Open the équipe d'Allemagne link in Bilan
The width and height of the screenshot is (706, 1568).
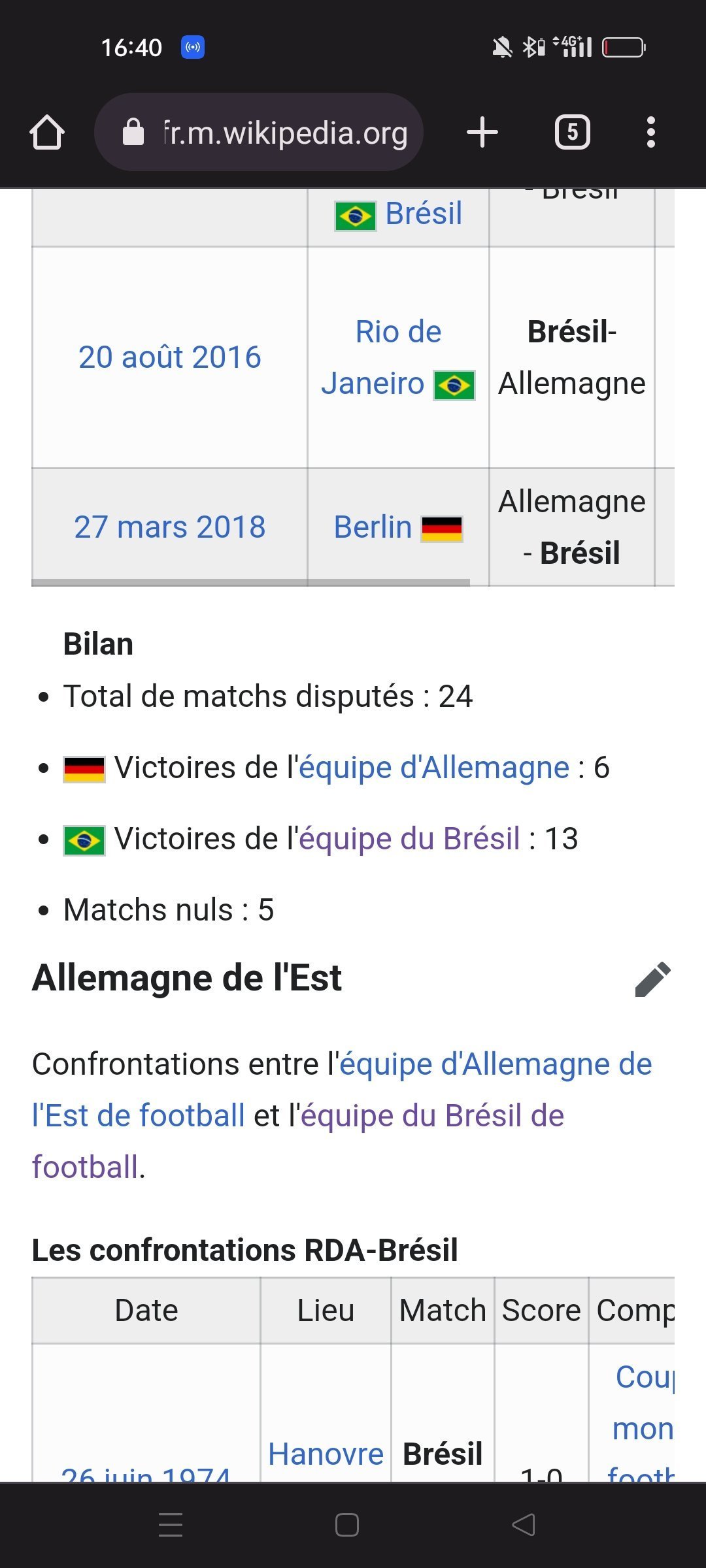pos(434,768)
